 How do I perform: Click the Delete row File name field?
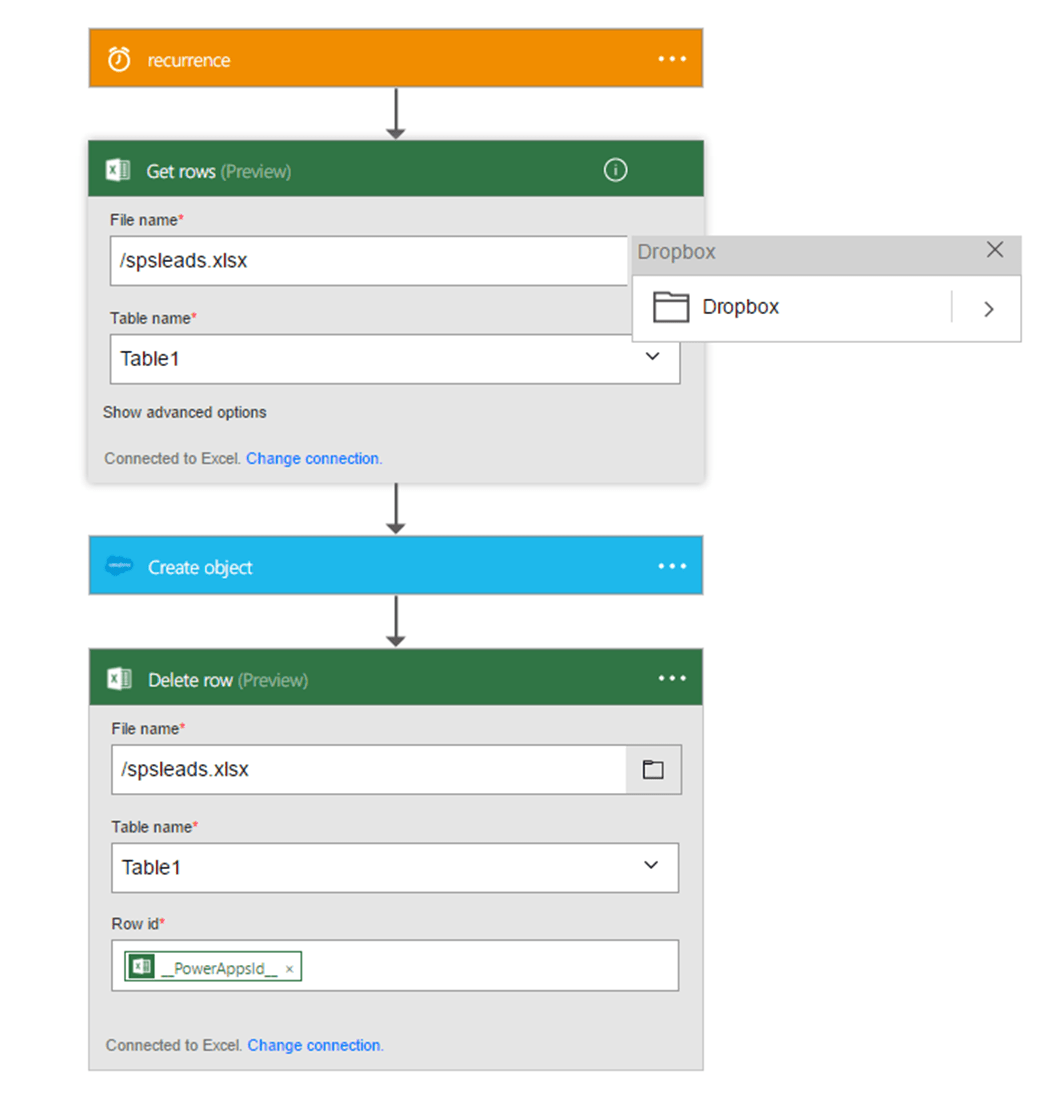(x=369, y=770)
